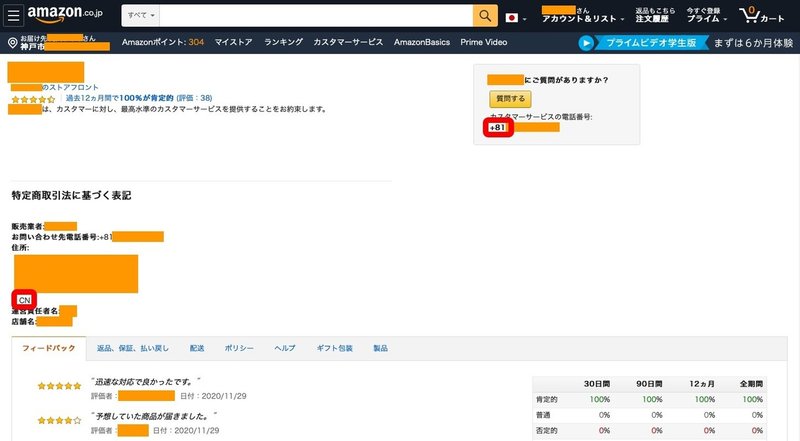
Task: Open the Japan flag language selector
Action: (516, 18)
